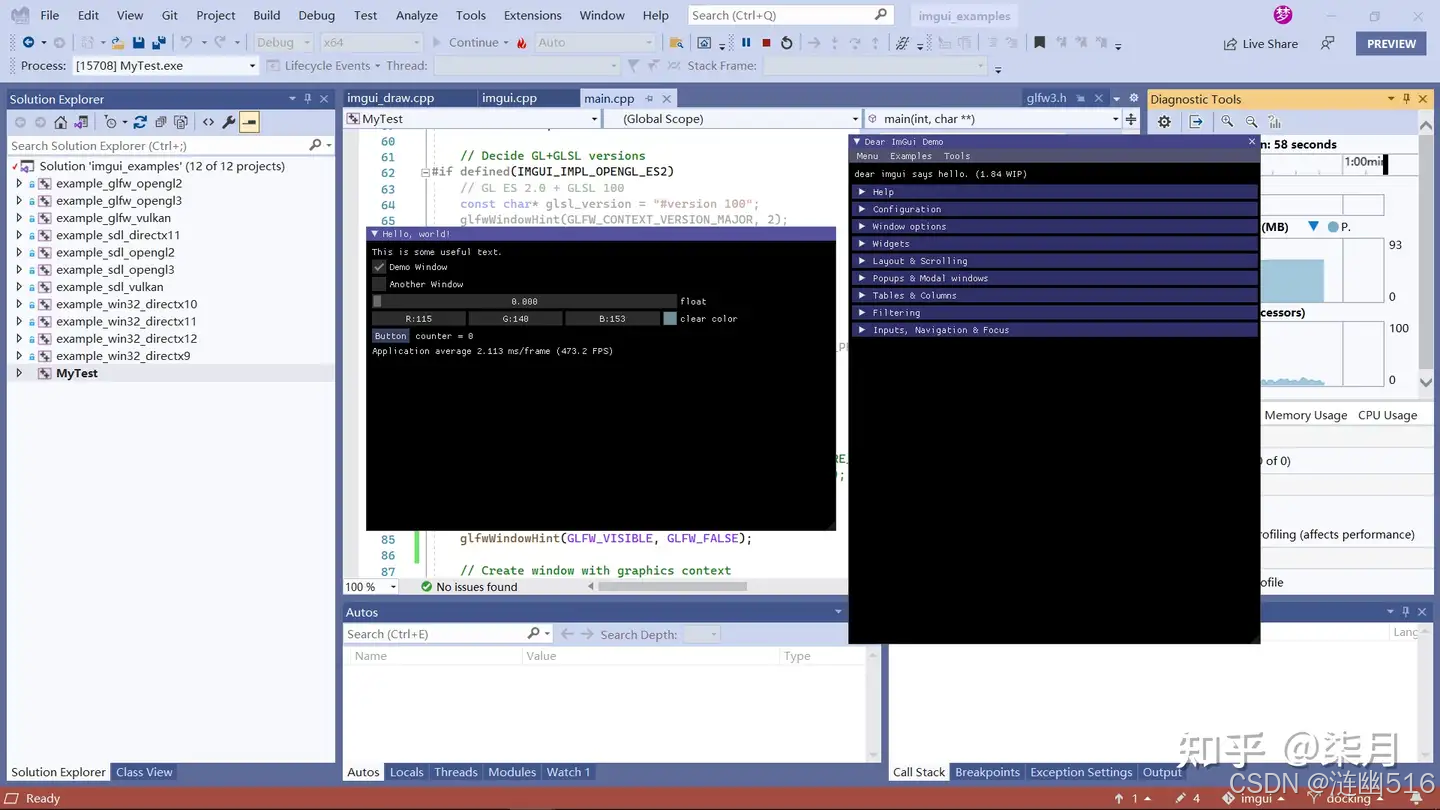Switch to the Locals tab
Screen dimensions: 1440x810
[x=406, y=772]
